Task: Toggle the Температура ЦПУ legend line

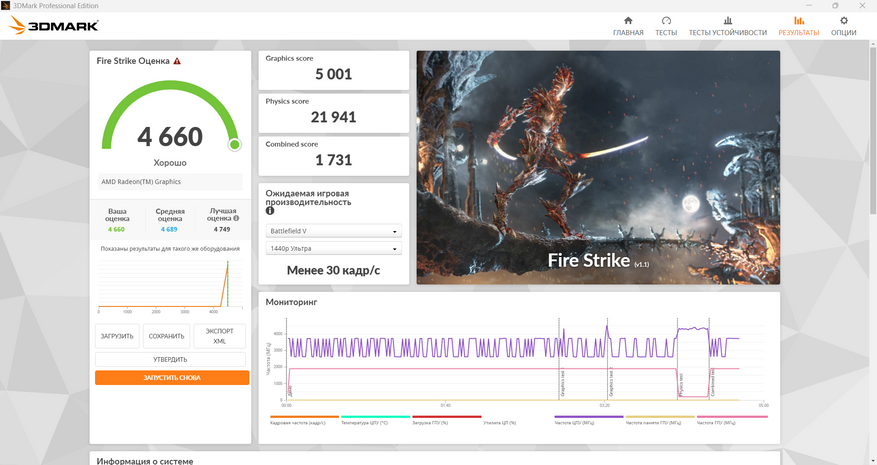Action: click(x=375, y=417)
